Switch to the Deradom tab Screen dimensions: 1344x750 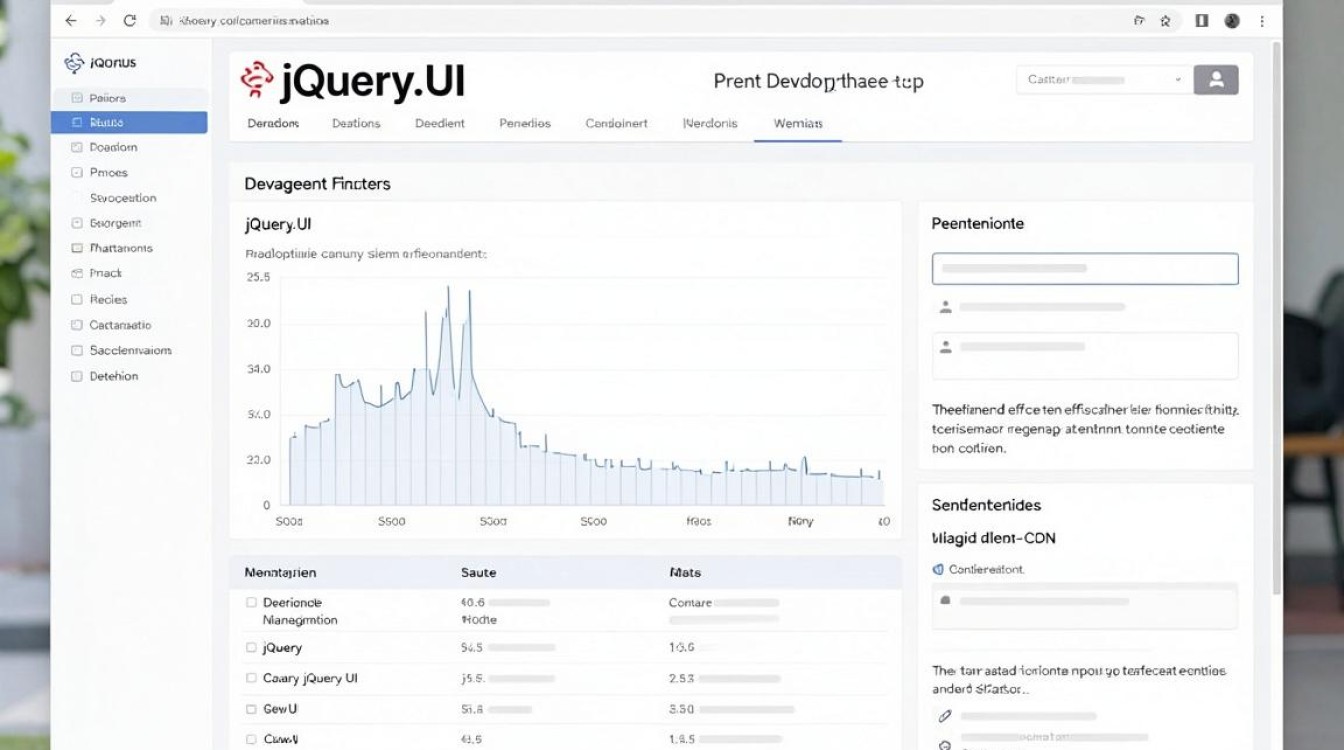(x=273, y=123)
